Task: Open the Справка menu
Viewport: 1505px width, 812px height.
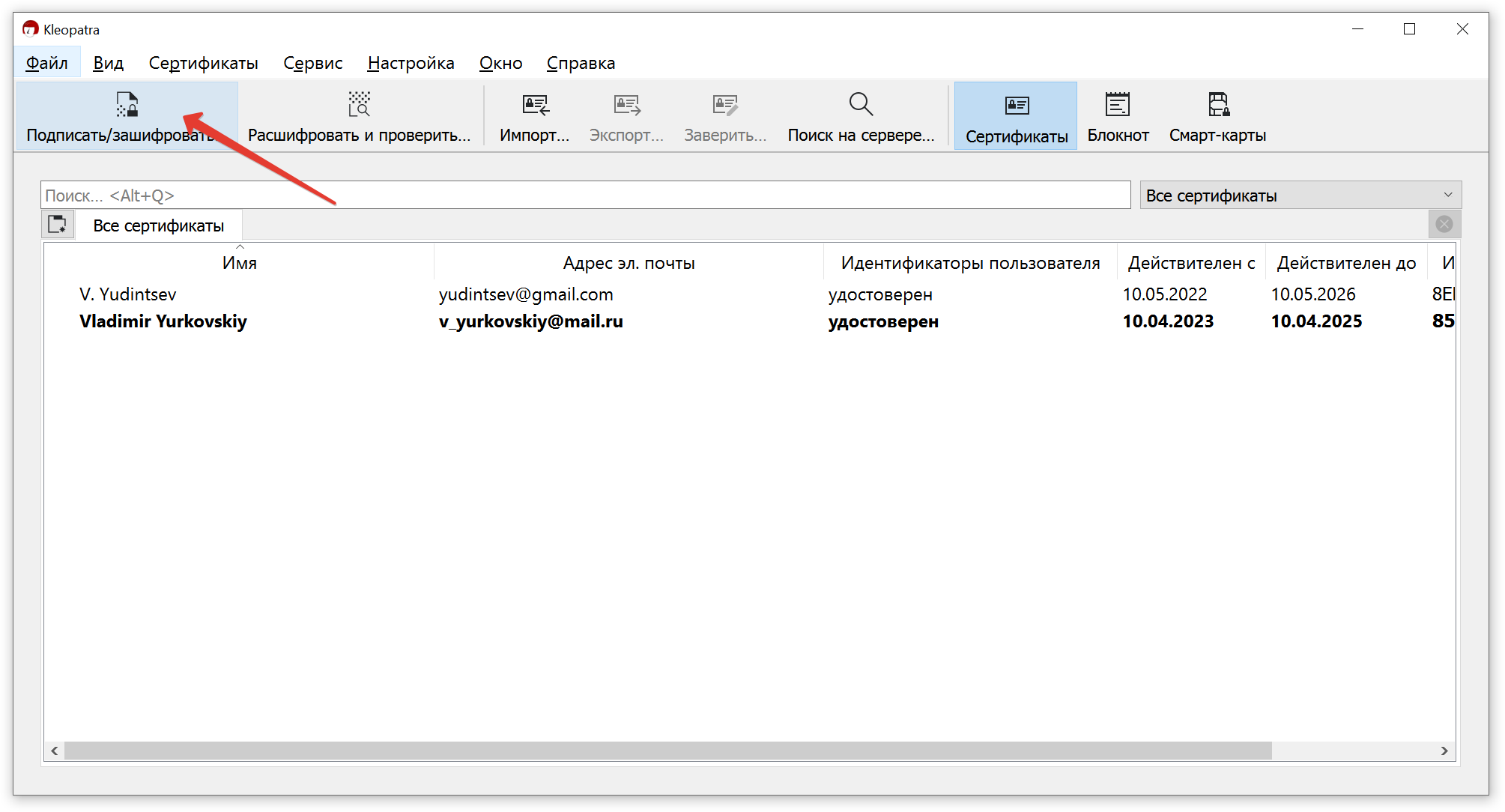Action: (581, 63)
